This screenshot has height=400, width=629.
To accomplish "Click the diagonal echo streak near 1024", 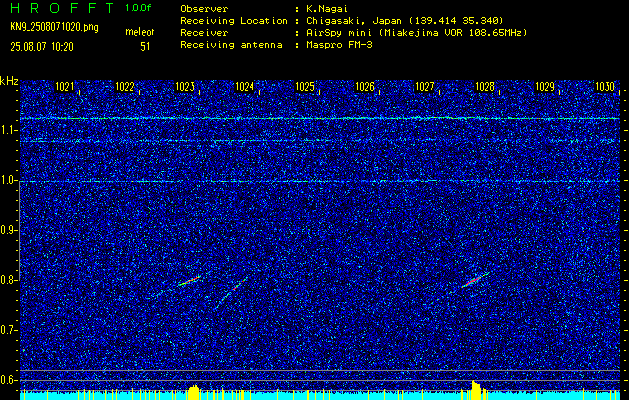I will coord(231,293).
